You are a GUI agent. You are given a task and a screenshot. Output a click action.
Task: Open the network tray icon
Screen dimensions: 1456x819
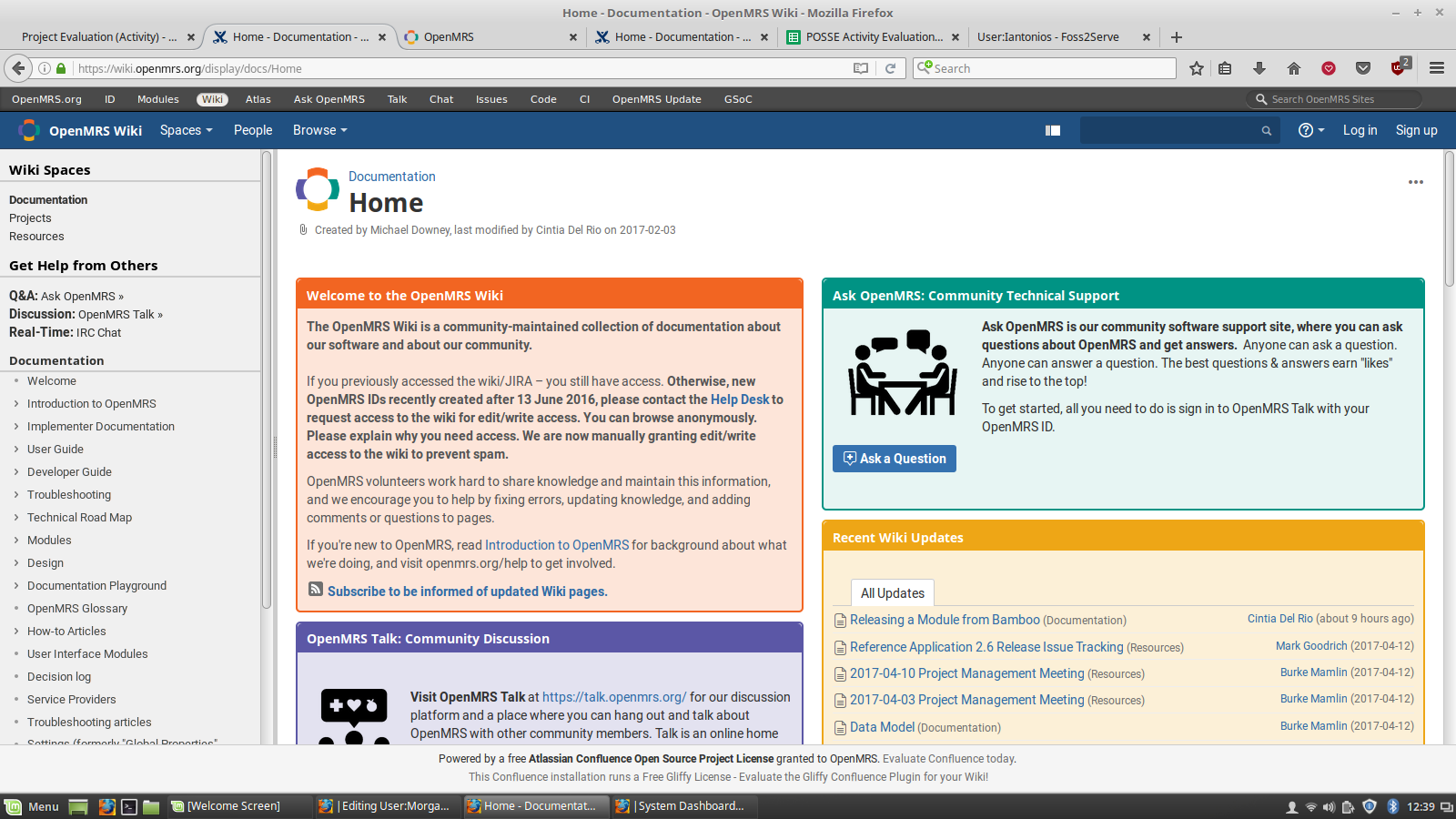point(1311,807)
